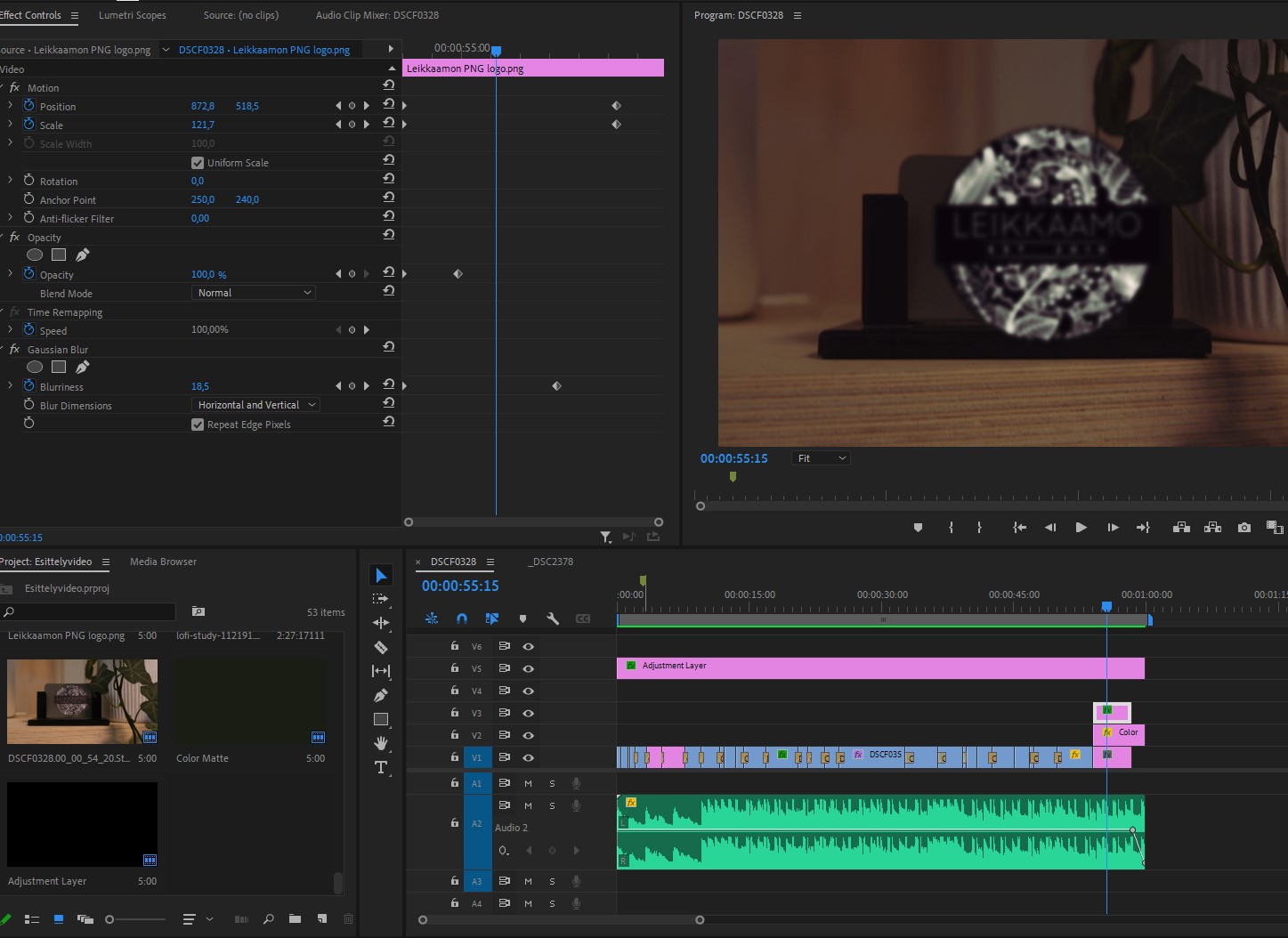
Task: Select the Pen tool in the tools panel
Action: tap(381, 695)
